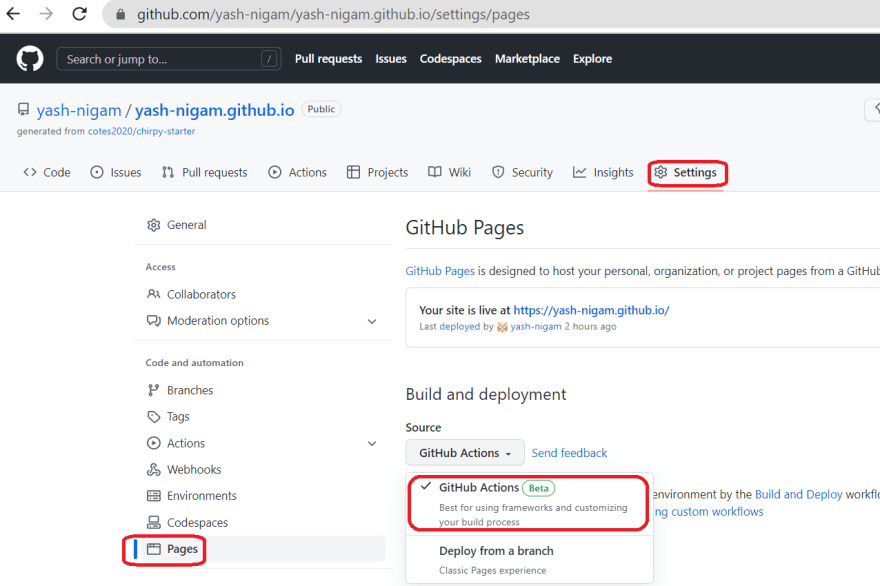Click yash-nigam owner link in repo header
Screen dimensions: 880x586
click(x=79, y=110)
